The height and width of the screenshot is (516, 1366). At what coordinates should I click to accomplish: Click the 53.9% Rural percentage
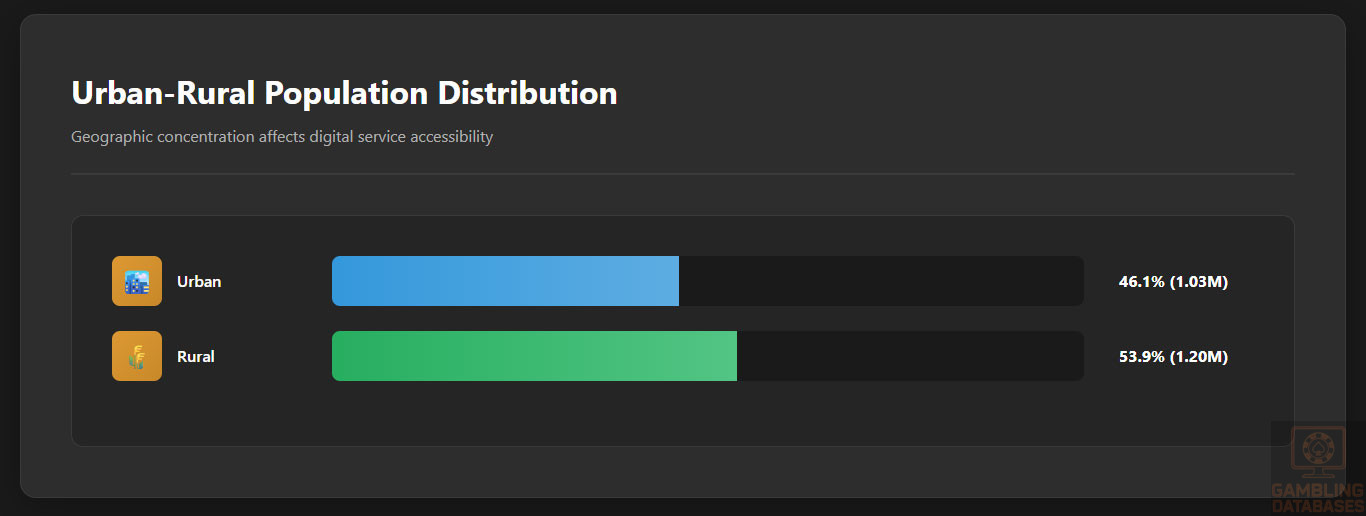[x=1141, y=357]
